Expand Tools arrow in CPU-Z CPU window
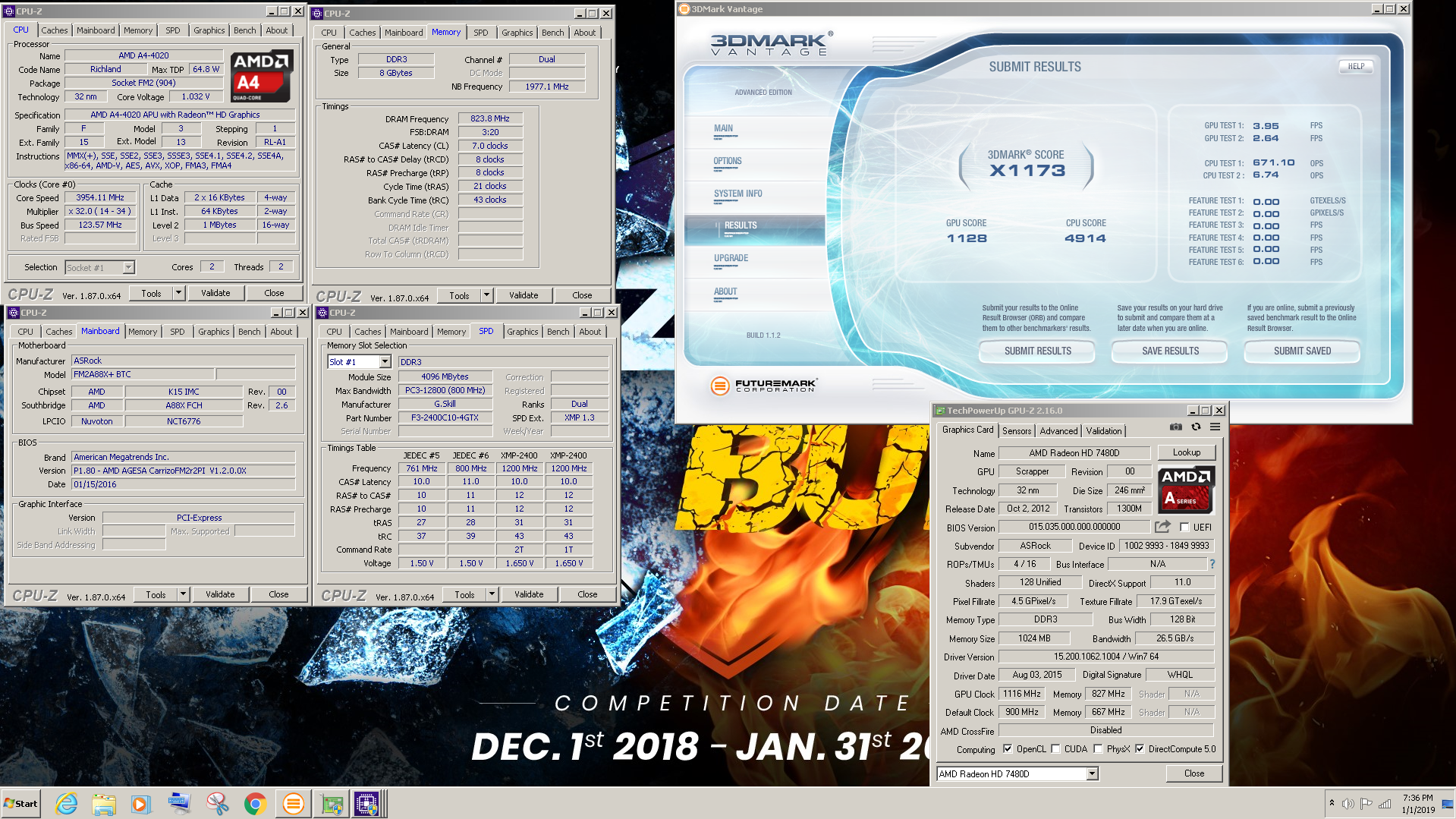 178,293
